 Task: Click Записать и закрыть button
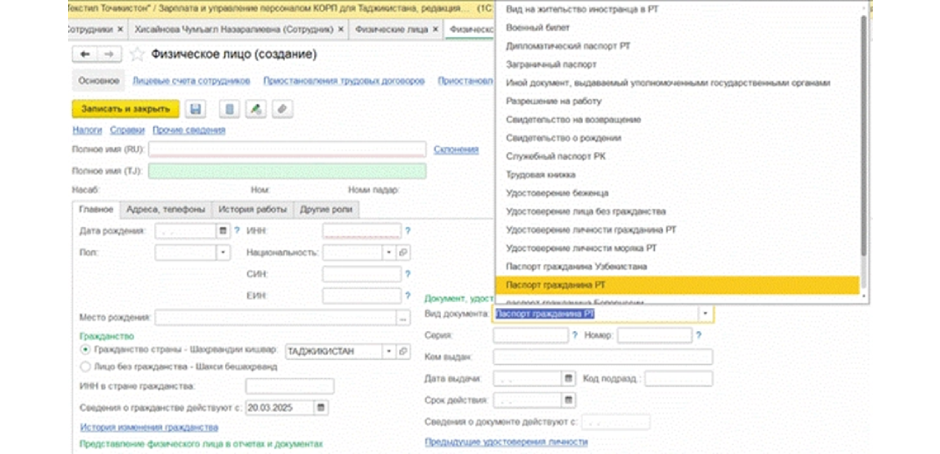[125, 109]
